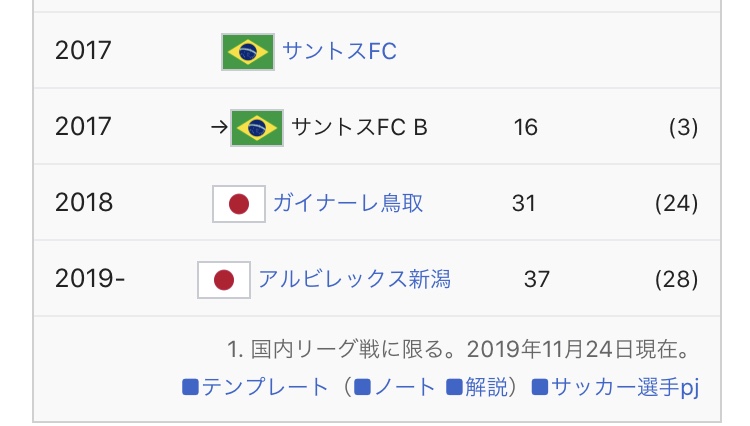Open the テンプレート link
This screenshot has width=750, height=426.
pos(265,387)
